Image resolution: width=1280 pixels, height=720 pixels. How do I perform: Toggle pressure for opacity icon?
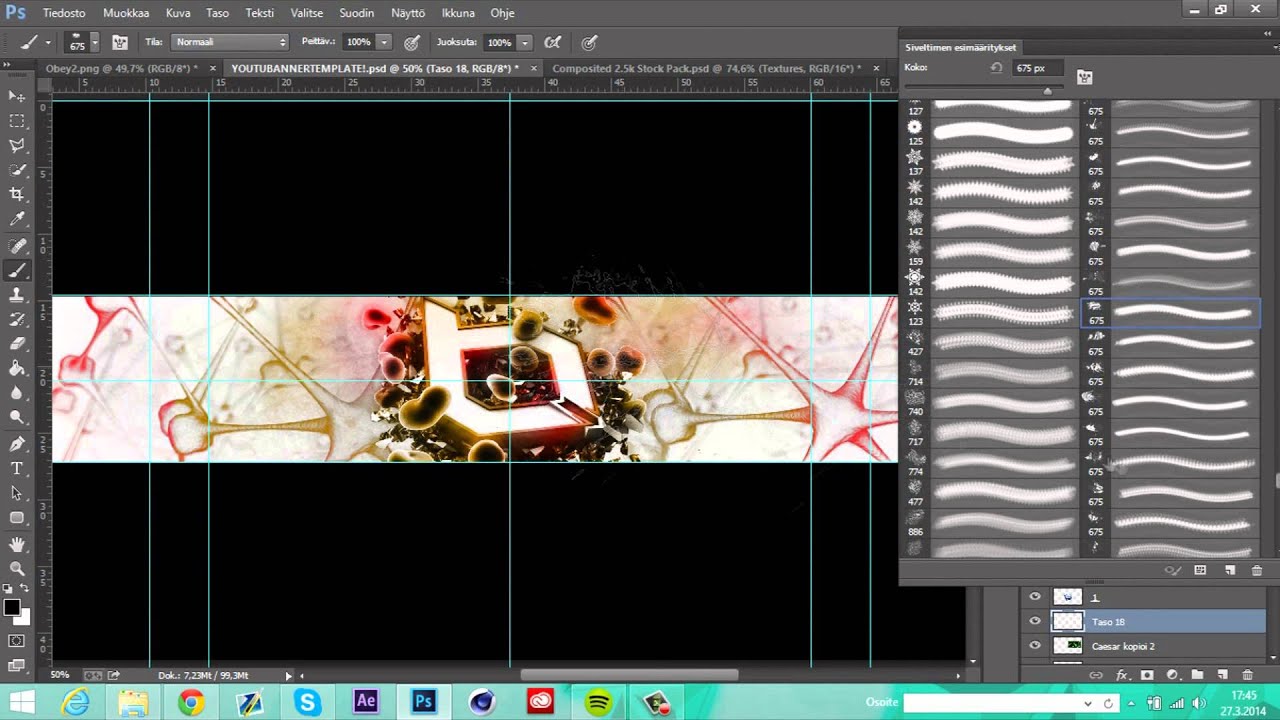click(412, 42)
